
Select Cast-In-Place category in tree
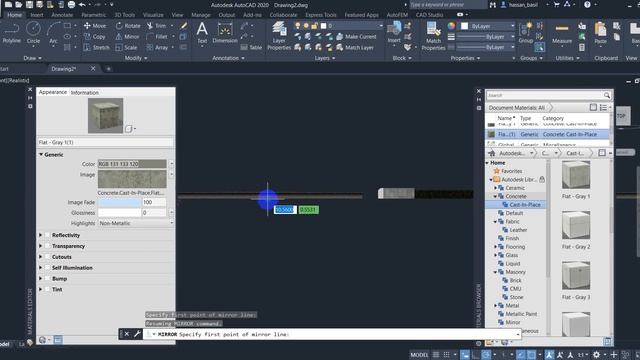coord(524,204)
